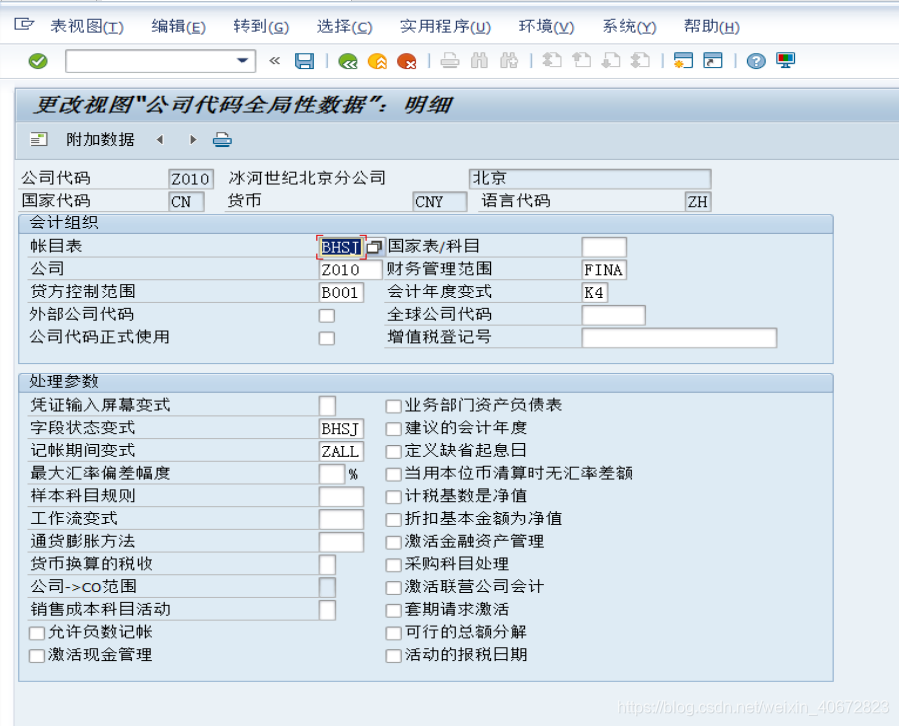Open the command field dropdown arrow
The height and width of the screenshot is (726, 899).
(x=243, y=61)
